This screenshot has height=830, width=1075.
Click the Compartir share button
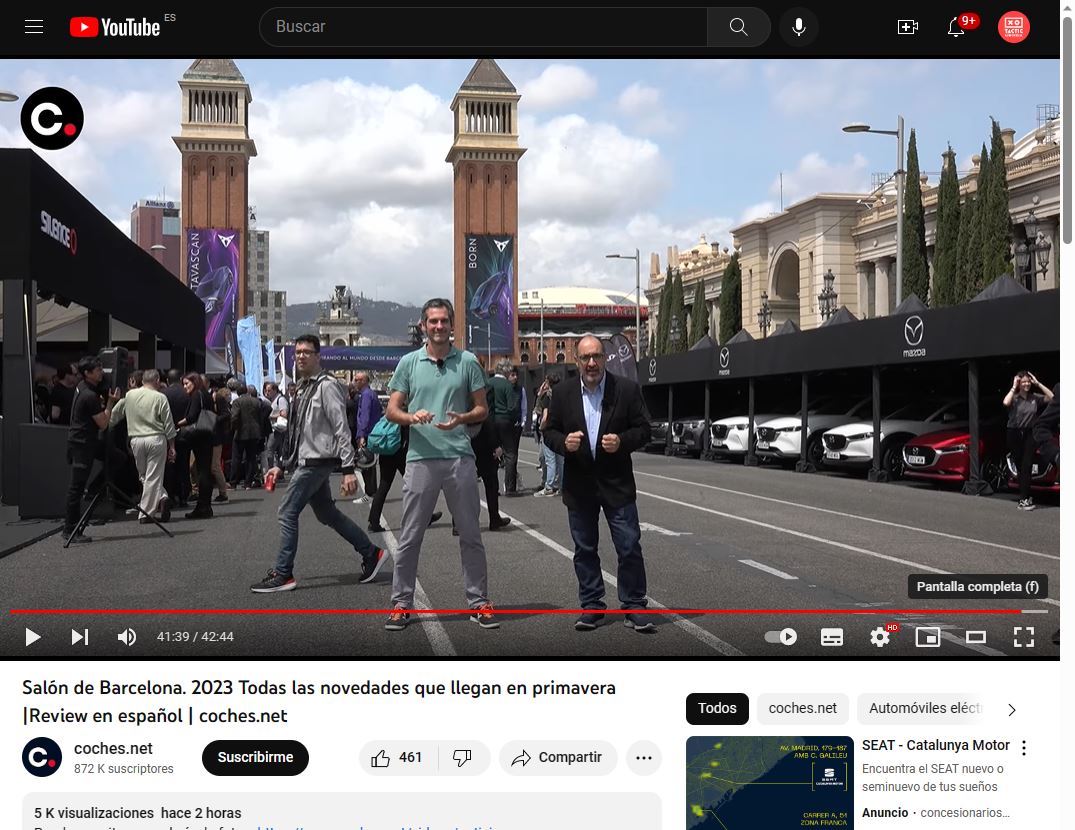(x=558, y=757)
